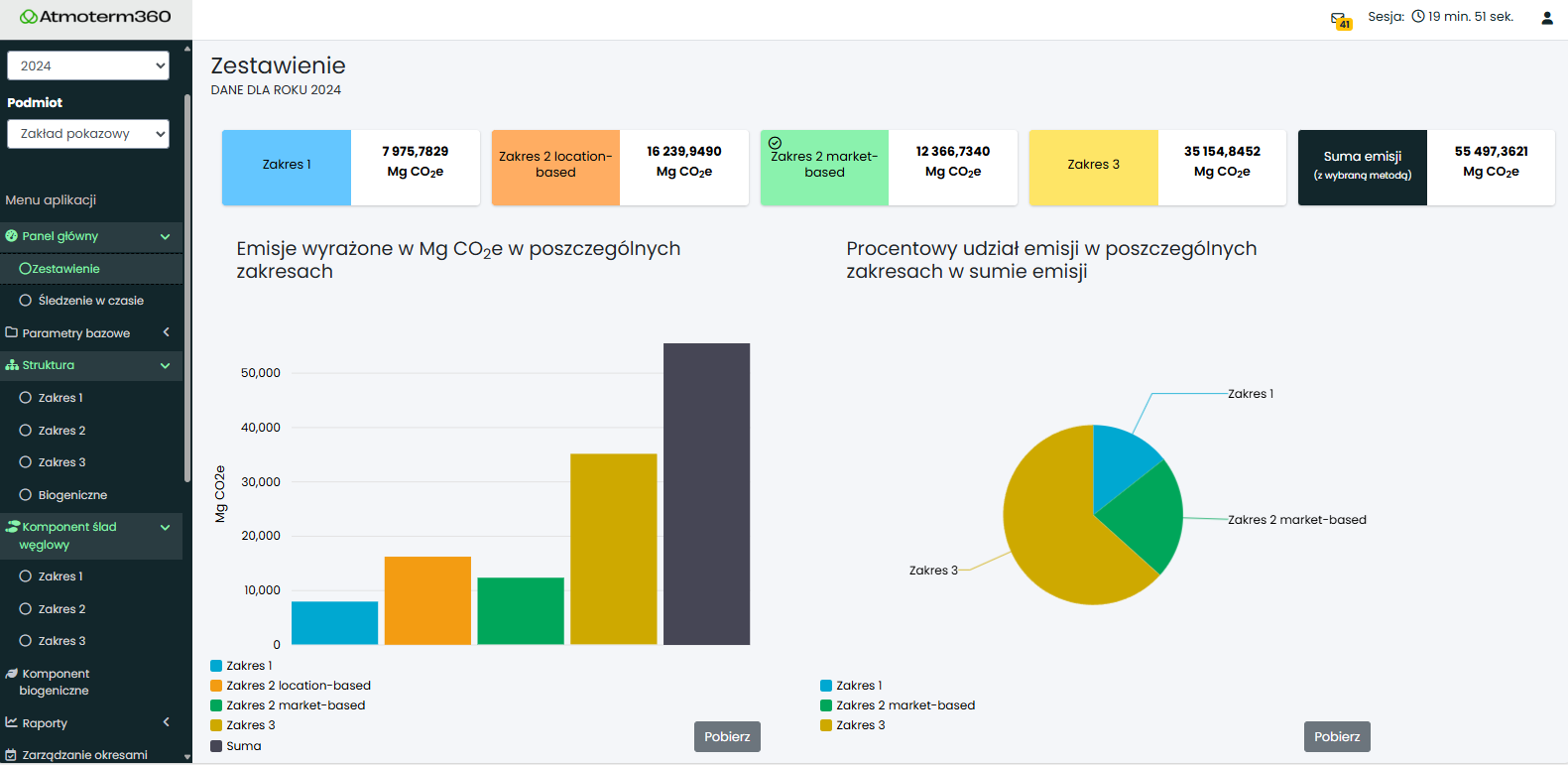Click the Zakres 3 pie chart slice

[x=1051, y=546]
